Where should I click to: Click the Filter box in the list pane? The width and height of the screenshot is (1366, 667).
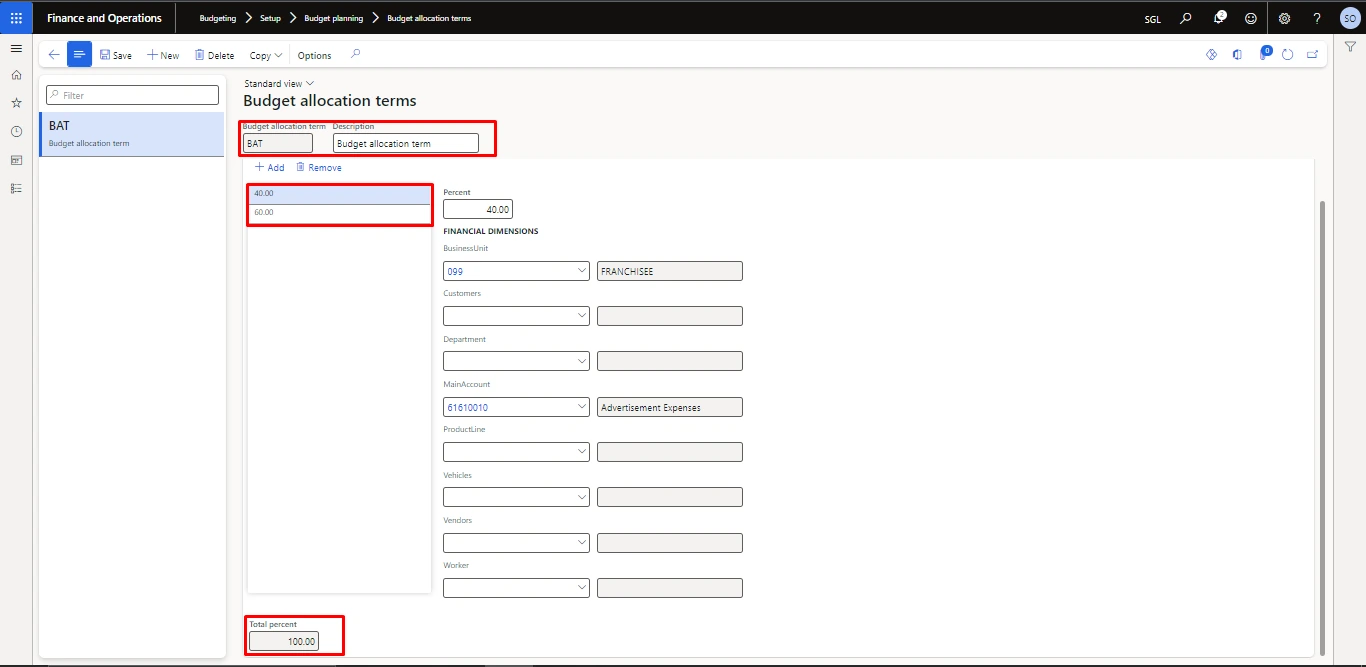pyautogui.click(x=132, y=95)
